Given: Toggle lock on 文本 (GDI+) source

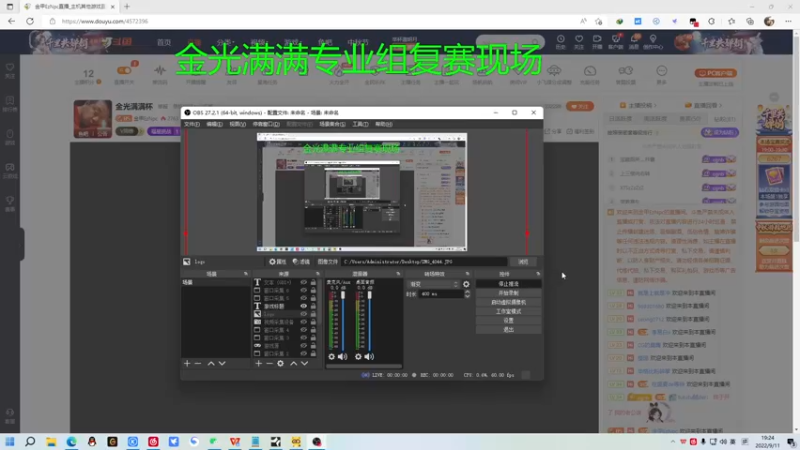Looking at the screenshot, I should (x=313, y=282).
